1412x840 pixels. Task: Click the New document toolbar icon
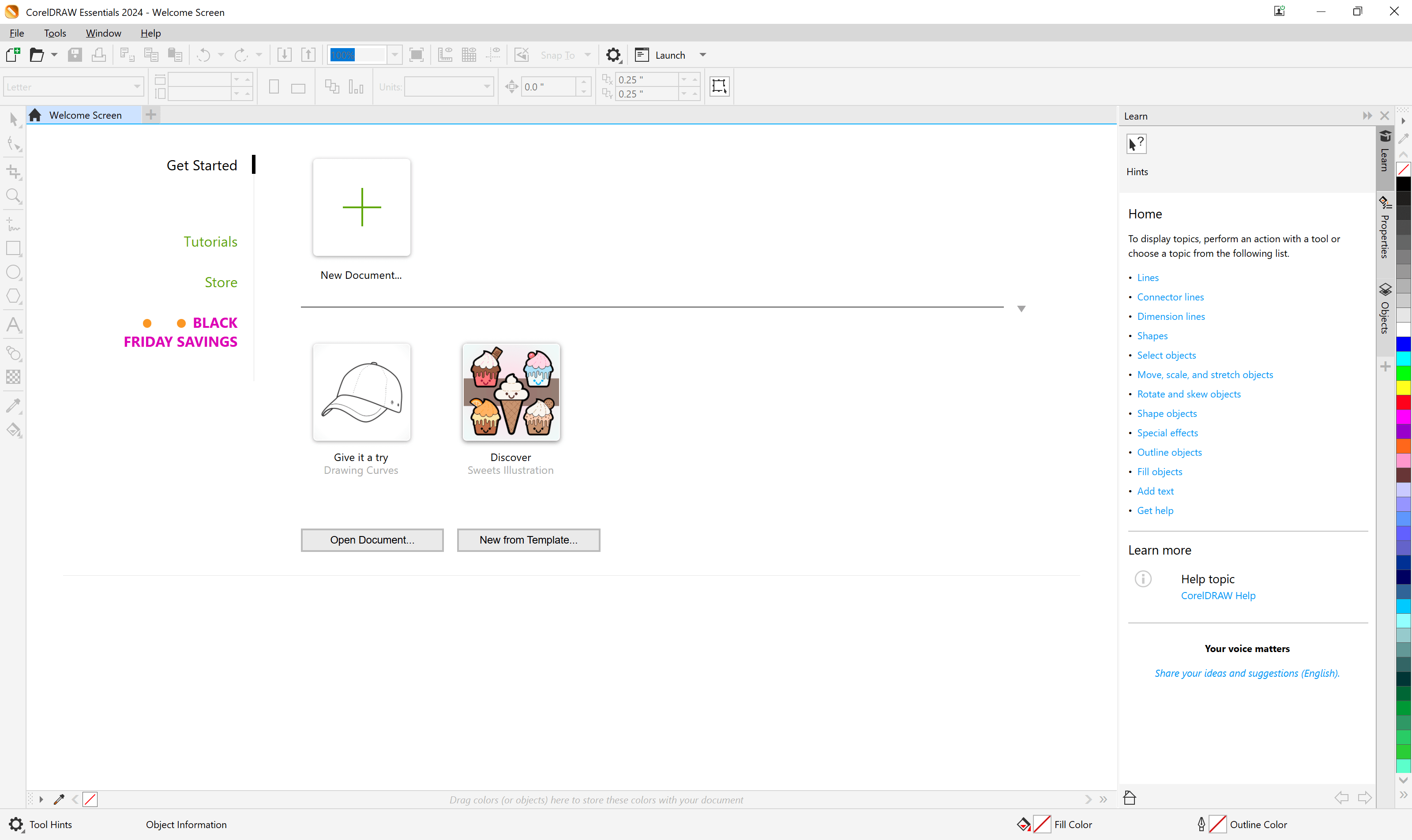pyautogui.click(x=12, y=55)
